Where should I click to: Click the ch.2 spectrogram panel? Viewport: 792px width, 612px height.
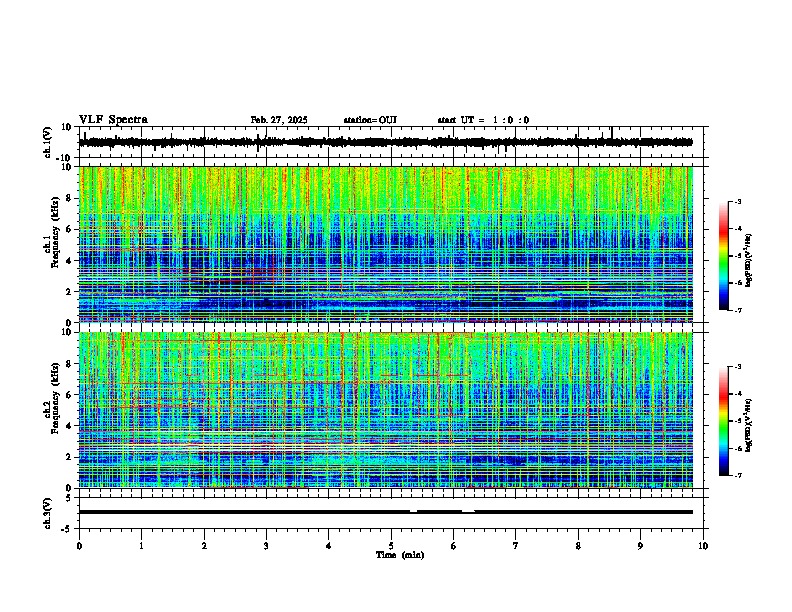(386, 410)
